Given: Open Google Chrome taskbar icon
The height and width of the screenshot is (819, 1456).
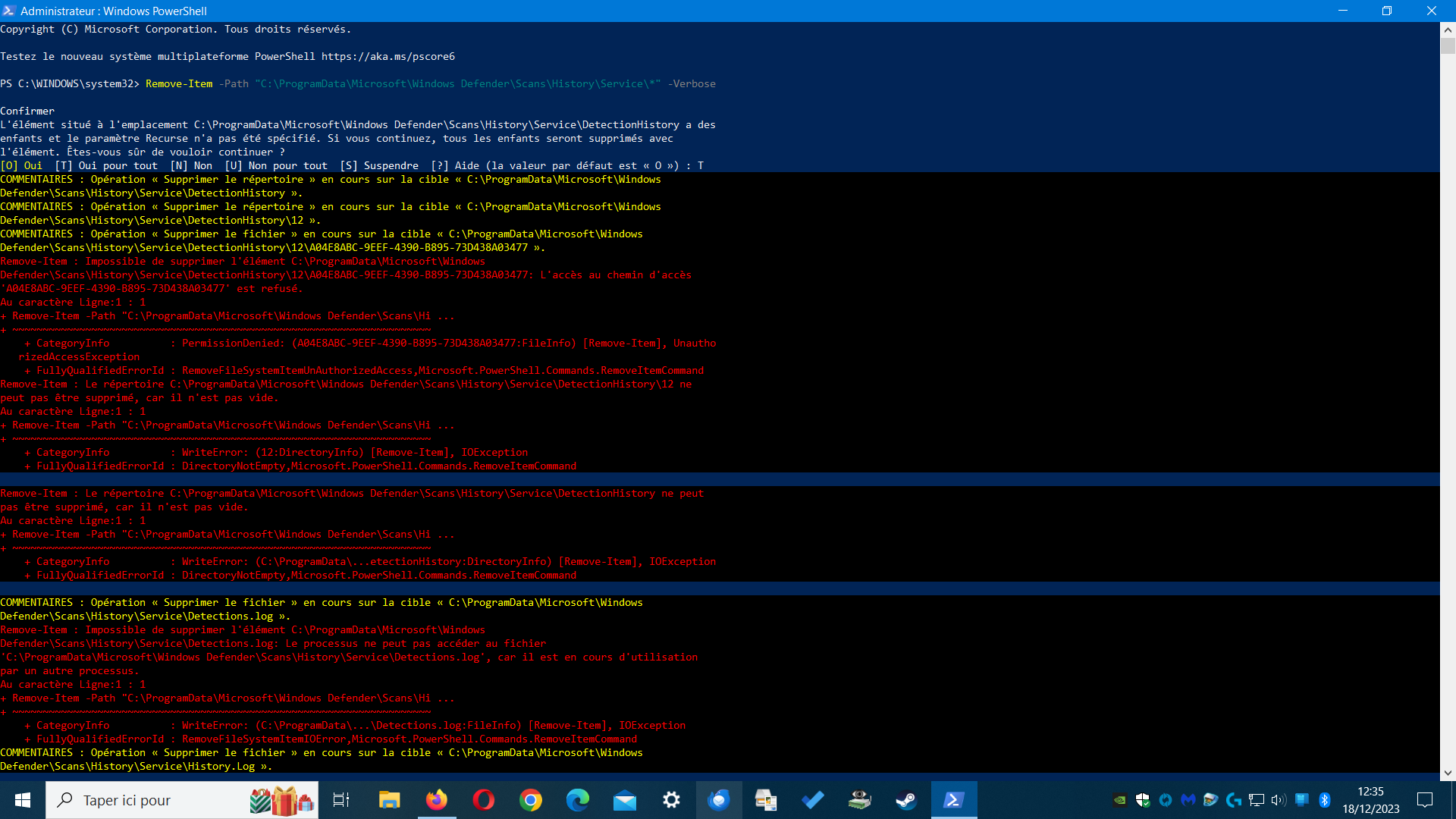Looking at the screenshot, I should [531, 800].
